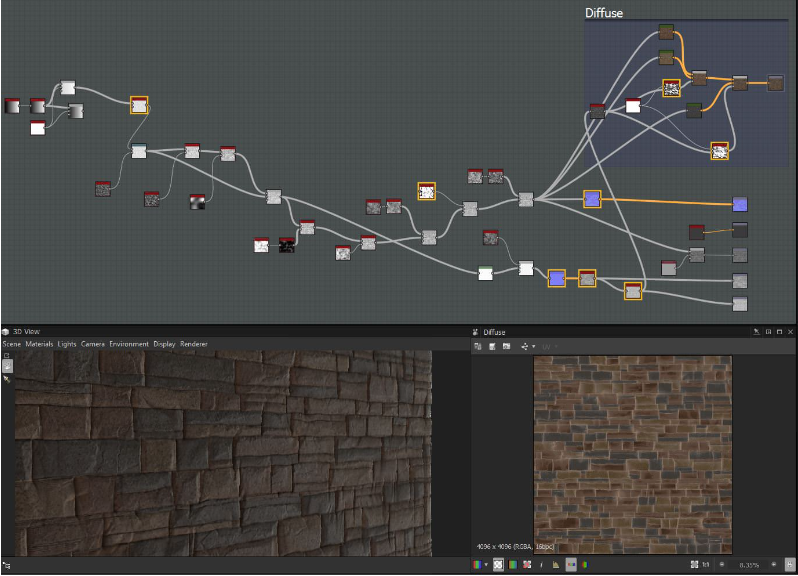Select the blue normal output node at graph right
Screen dimensions: 798x576
739,204
